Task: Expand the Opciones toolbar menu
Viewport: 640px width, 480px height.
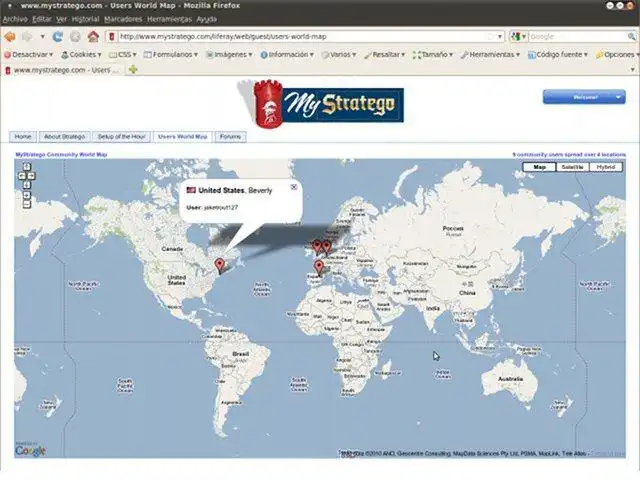Action: 617,55
